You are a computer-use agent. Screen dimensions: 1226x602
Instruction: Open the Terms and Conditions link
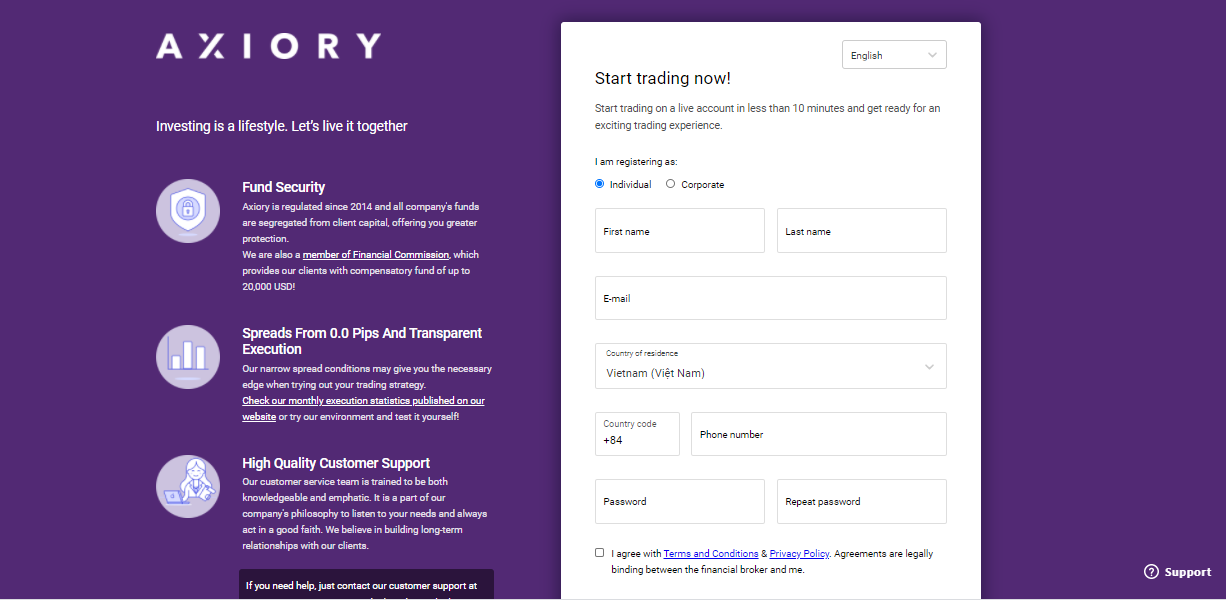click(711, 554)
